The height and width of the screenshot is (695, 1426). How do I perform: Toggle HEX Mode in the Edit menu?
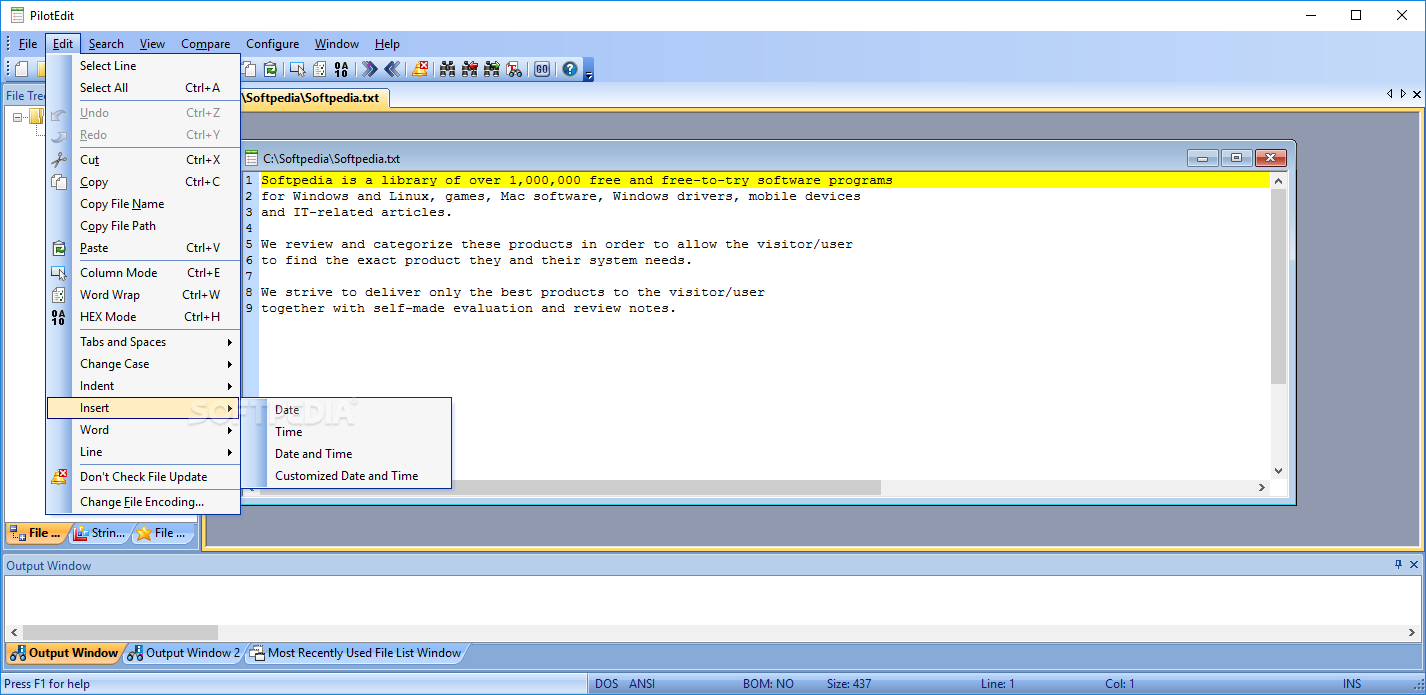[x=143, y=317]
